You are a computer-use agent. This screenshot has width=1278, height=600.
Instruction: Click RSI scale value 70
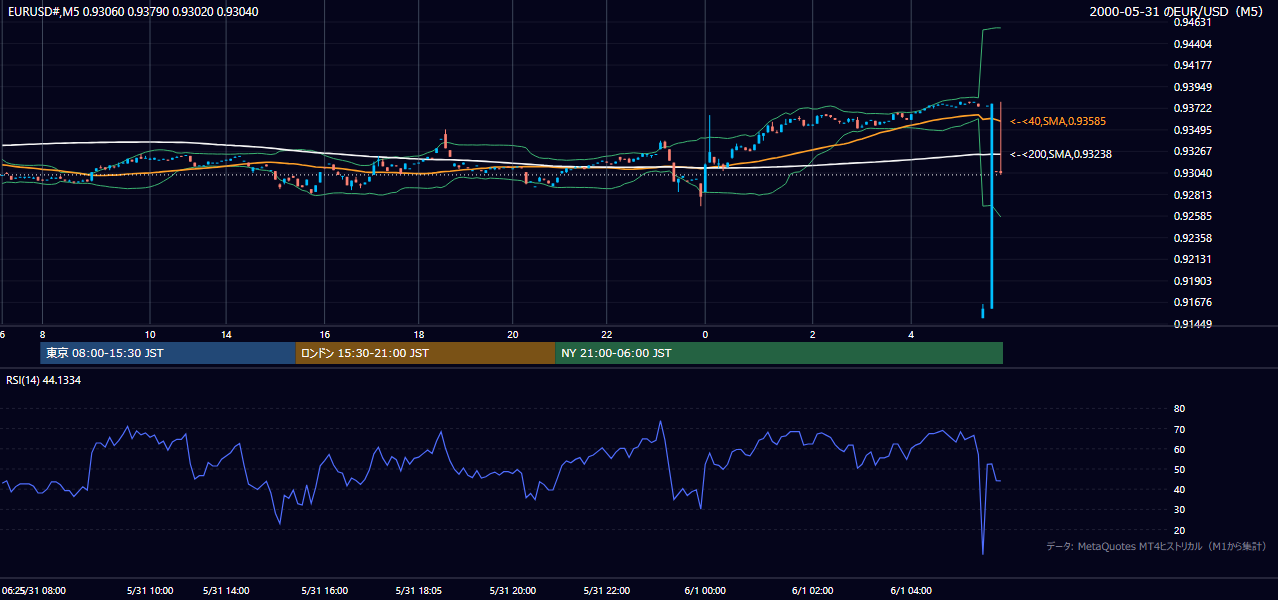[x=1179, y=429]
